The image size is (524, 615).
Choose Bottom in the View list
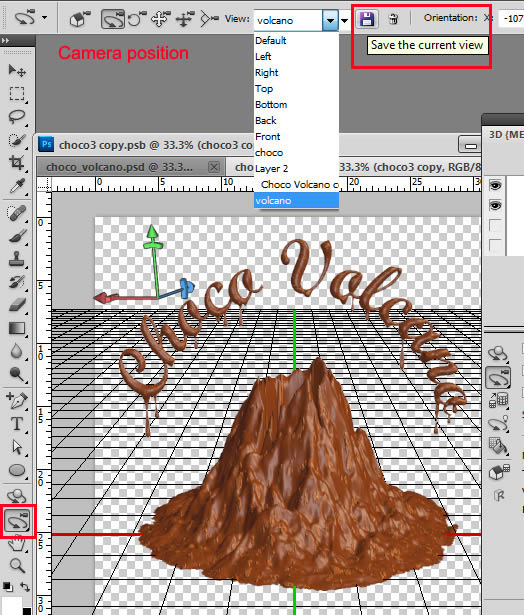coord(296,105)
